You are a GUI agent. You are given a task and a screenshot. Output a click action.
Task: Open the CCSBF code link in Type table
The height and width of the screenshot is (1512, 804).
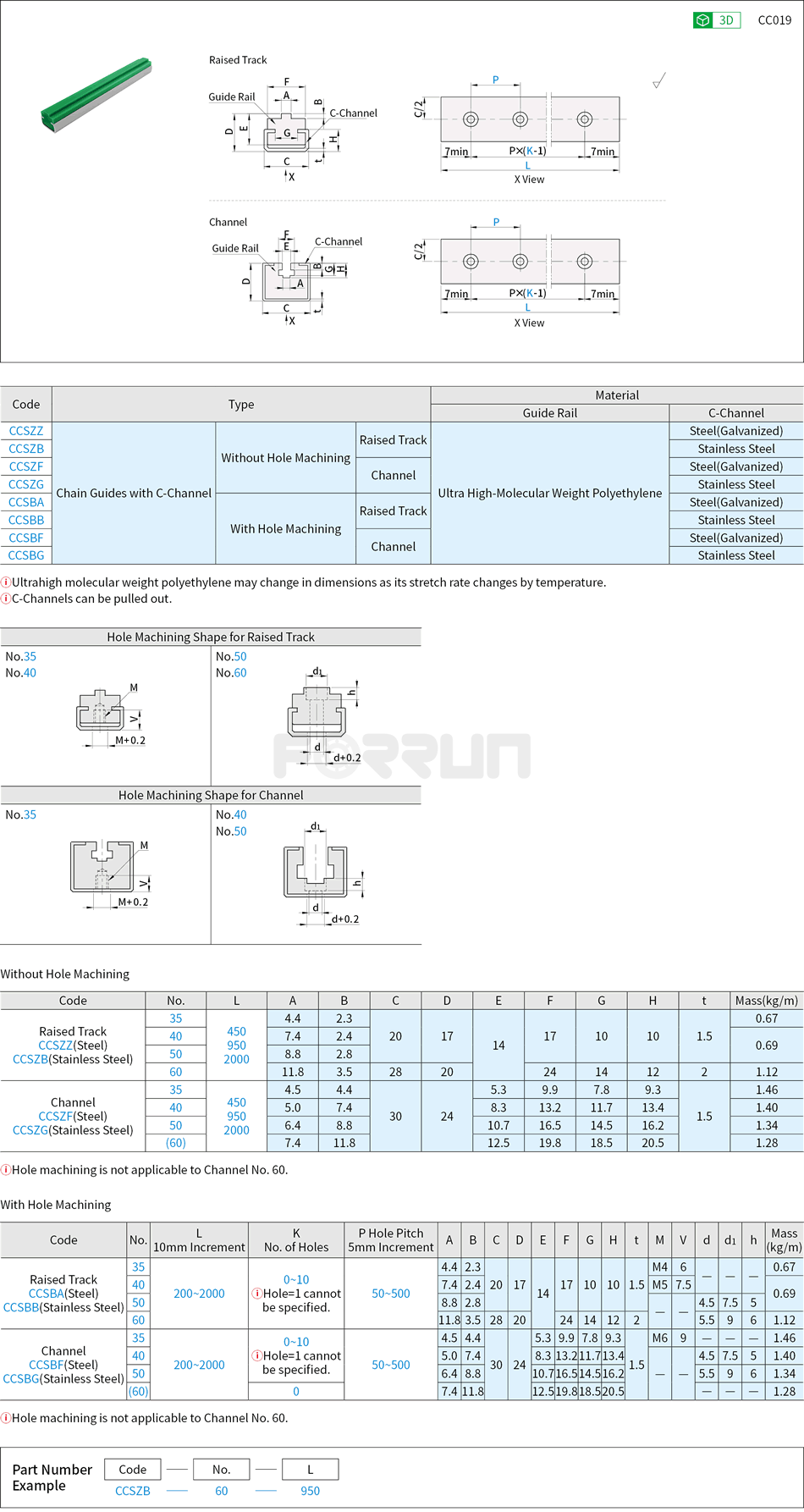click(x=26, y=538)
